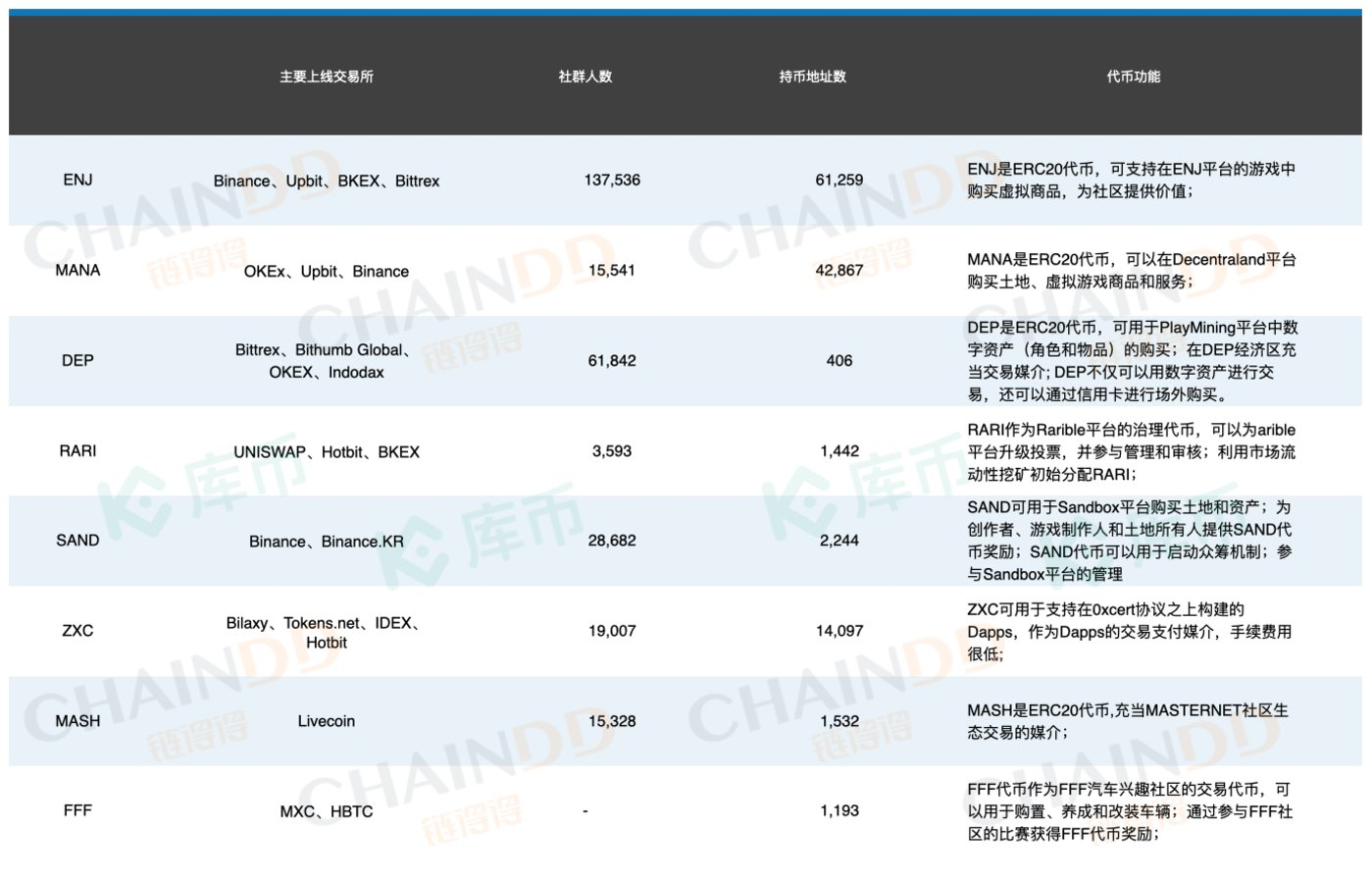The image size is (1372, 882).
Task: Click the Binance、Binance.KR cell
Action: coord(327,542)
